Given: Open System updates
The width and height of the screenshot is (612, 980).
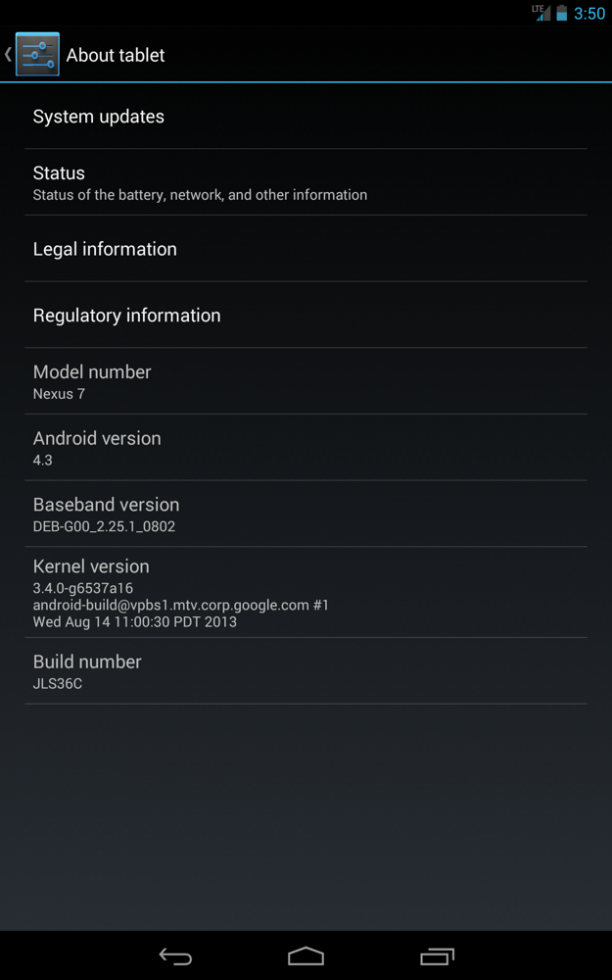Looking at the screenshot, I should [x=306, y=116].
